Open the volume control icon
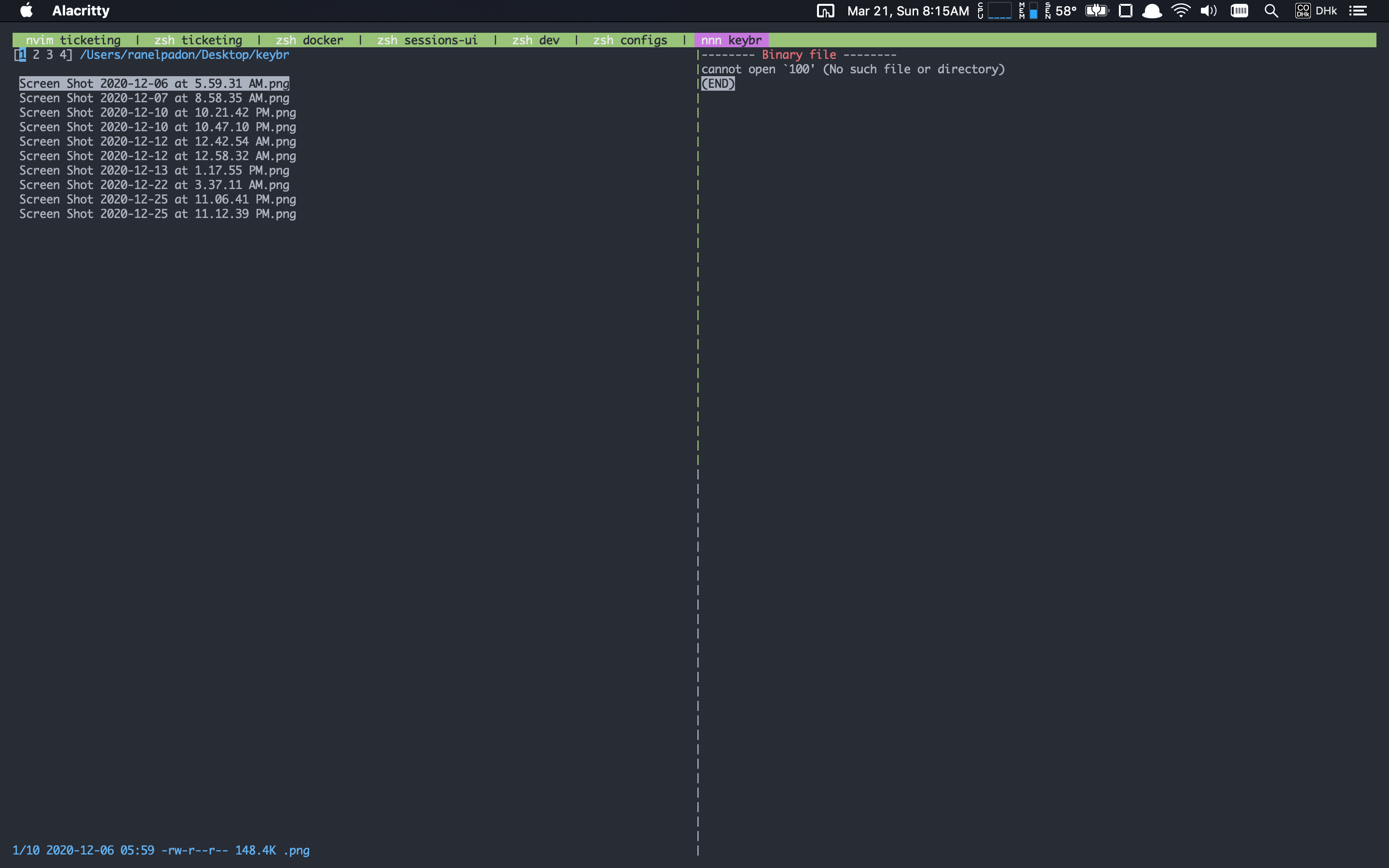Screen dimensions: 1389x868 click(1208, 10)
